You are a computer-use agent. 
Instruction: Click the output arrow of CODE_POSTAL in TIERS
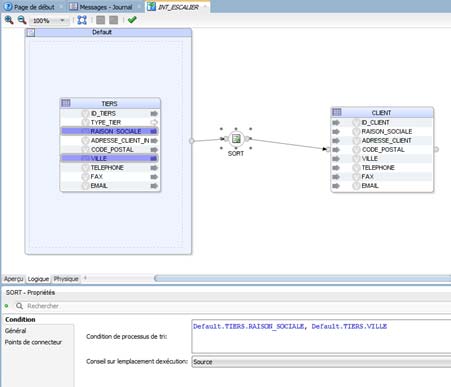(154, 150)
